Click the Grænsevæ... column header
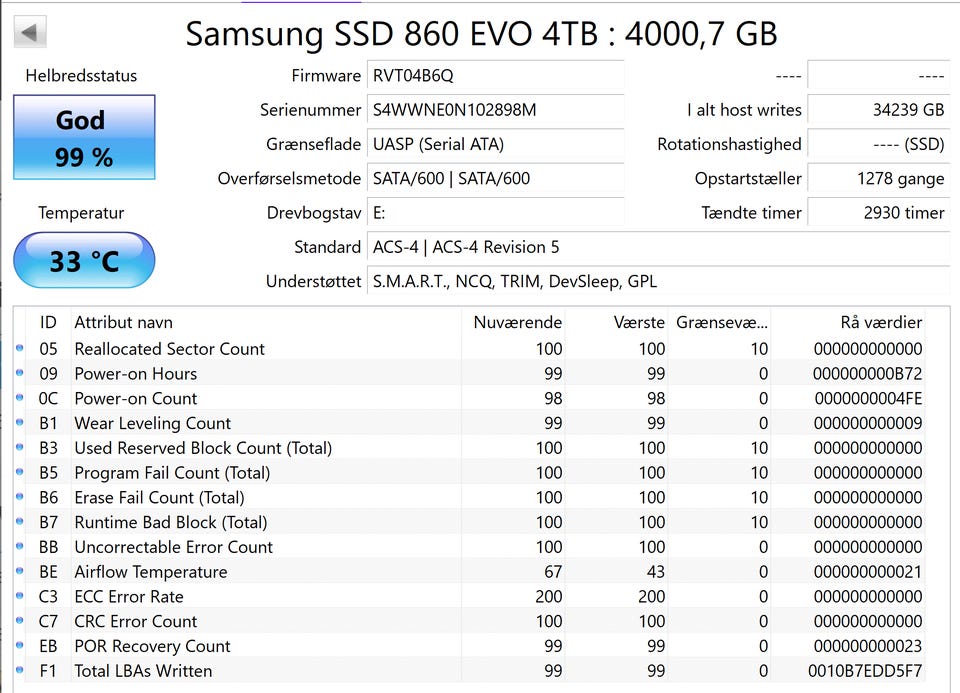The height and width of the screenshot is (693, 960). (x=721, y=322)
